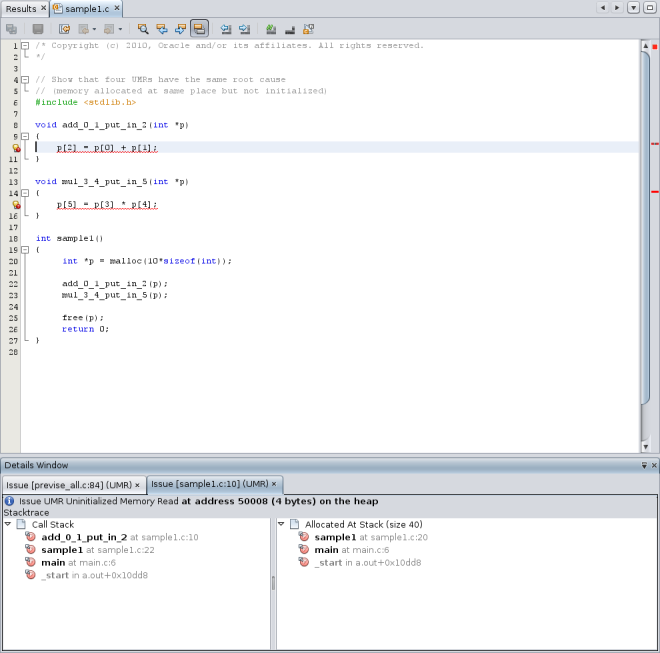The image size is (660, 653).
Task: Collapse the copyright comment fold at line 1
Action: coord(25,45)
